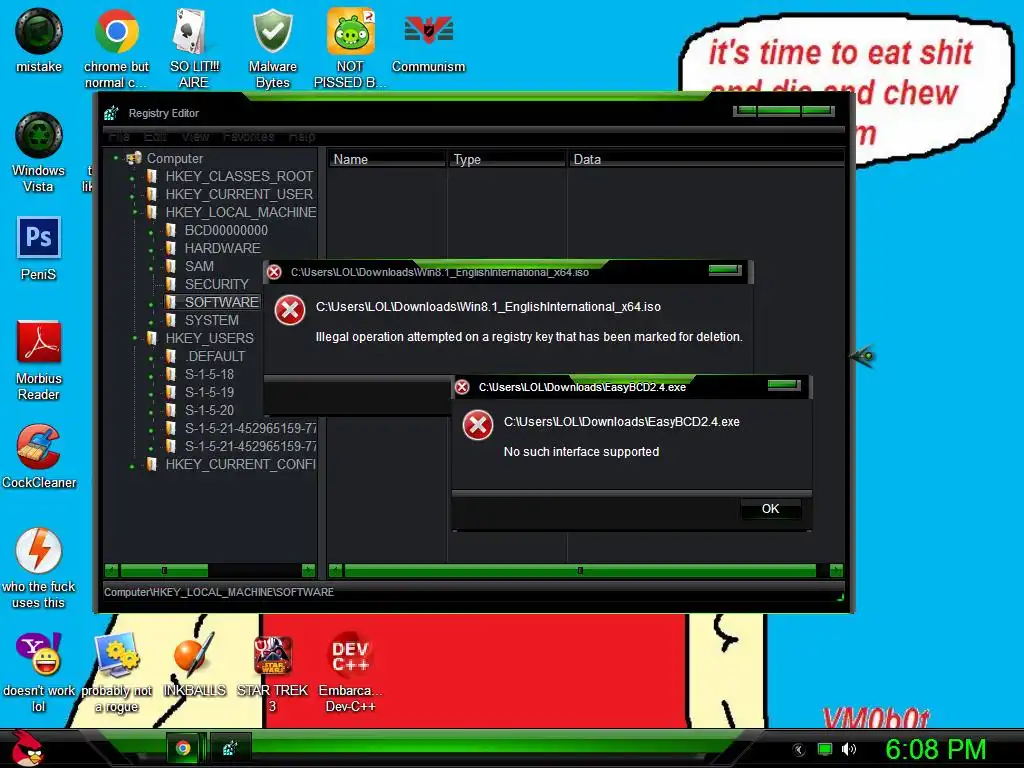Collapse HKEY_LOCAL_MACHINE node
Viewport: 1024px width, 768px height.
(x=135, y=212)
